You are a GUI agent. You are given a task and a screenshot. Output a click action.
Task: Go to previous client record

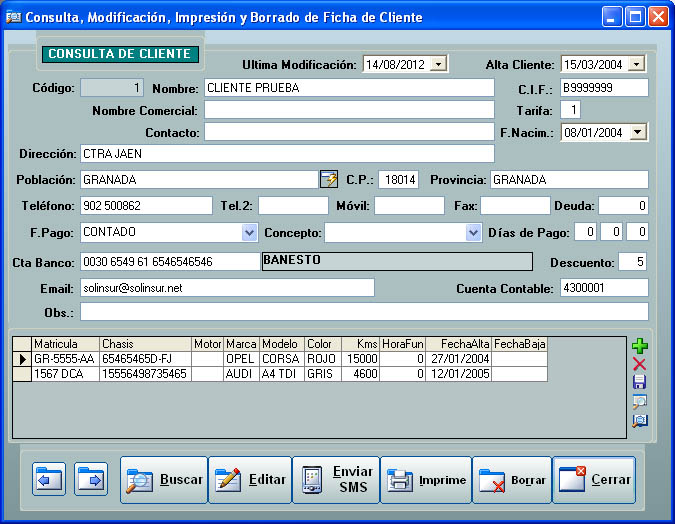pyautogui.click(x=49, y=479)
